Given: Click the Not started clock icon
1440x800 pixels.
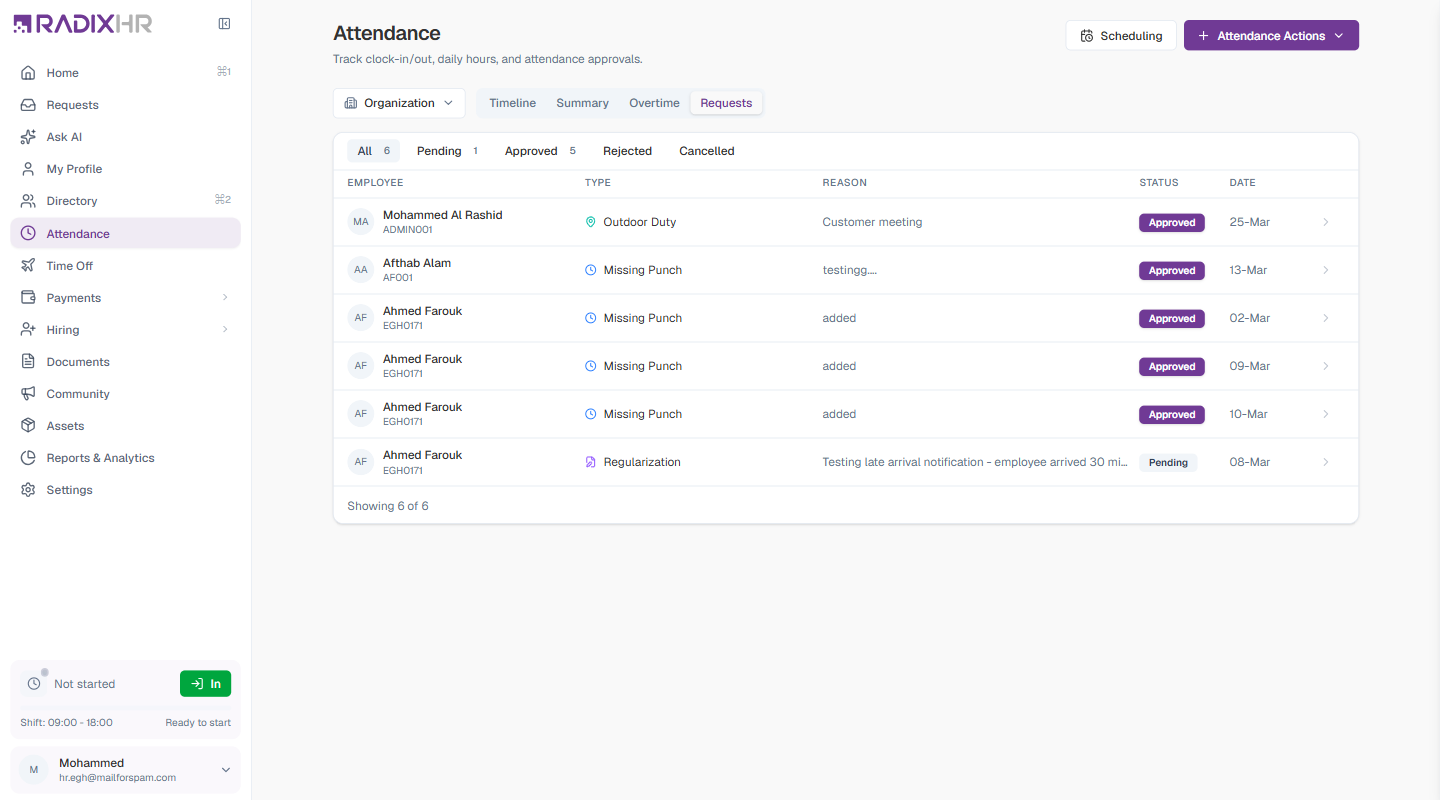Looking at the screenshot, I should 34,684.
